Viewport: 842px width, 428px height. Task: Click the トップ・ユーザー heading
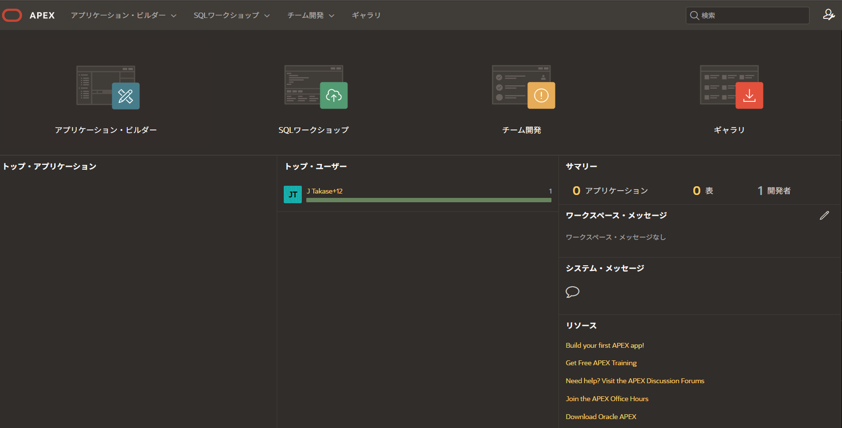[316, 166]
